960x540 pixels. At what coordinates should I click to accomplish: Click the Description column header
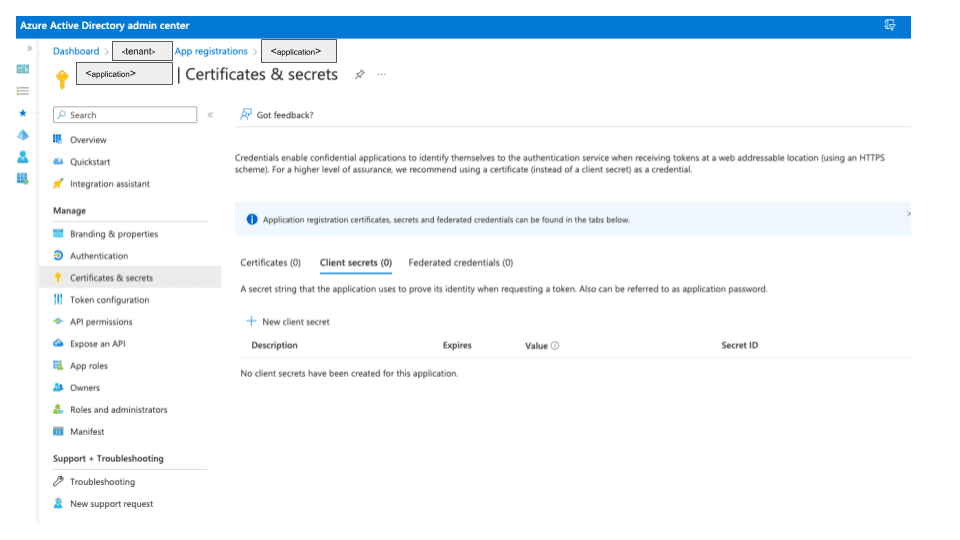[x=274, y=345]
